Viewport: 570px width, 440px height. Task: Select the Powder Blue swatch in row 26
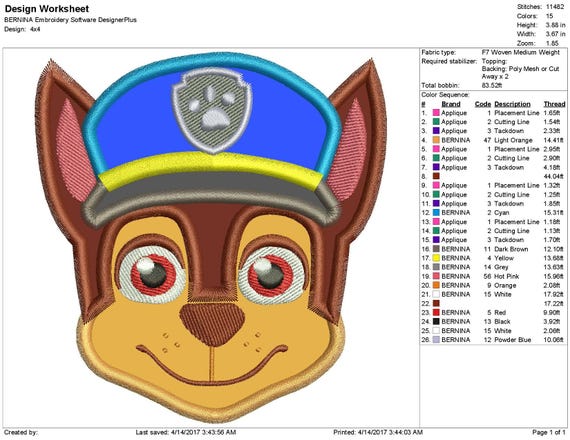436,340
